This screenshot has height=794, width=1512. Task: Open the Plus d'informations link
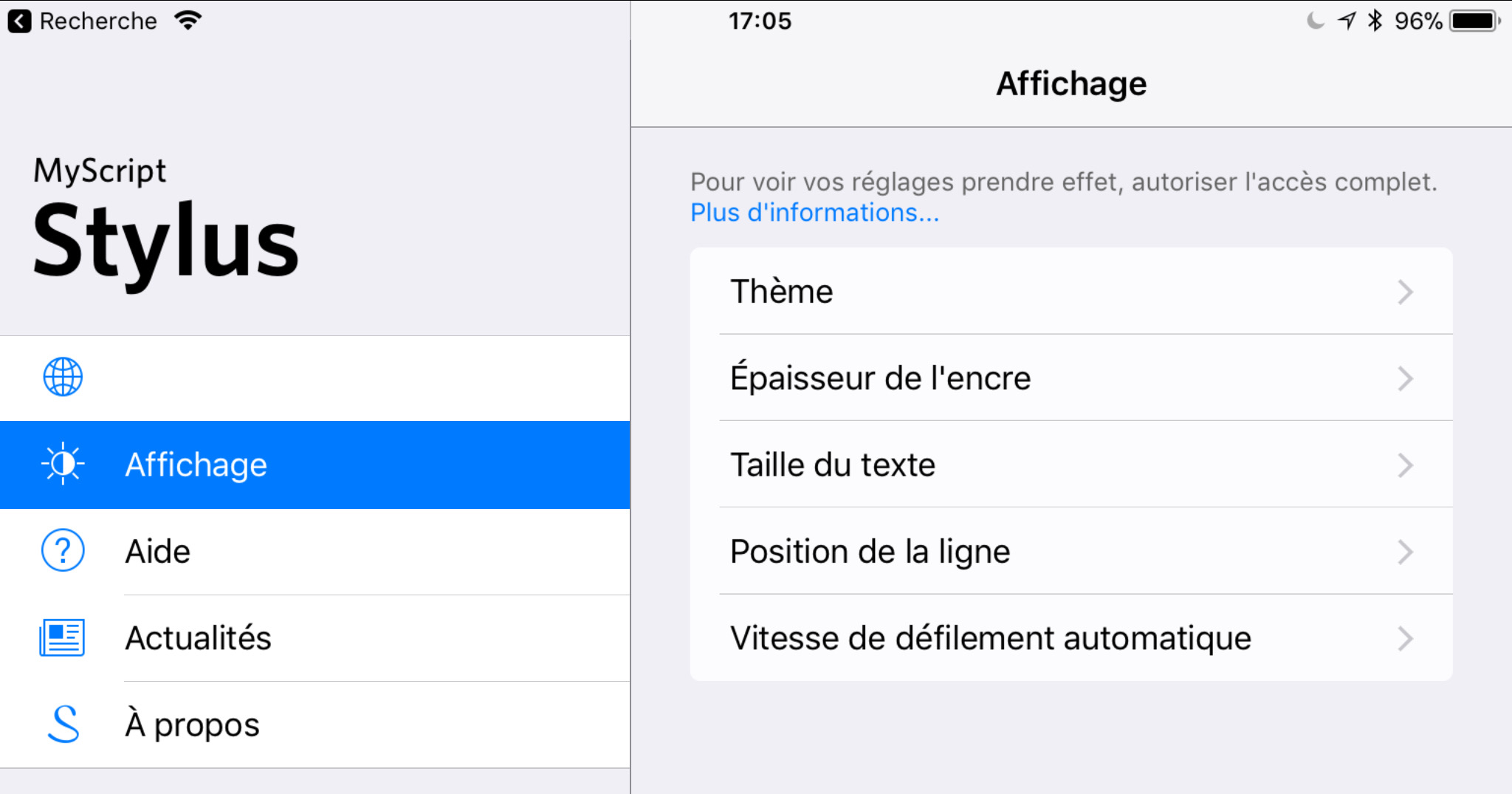pyautogui.click(x=814, y=213)
